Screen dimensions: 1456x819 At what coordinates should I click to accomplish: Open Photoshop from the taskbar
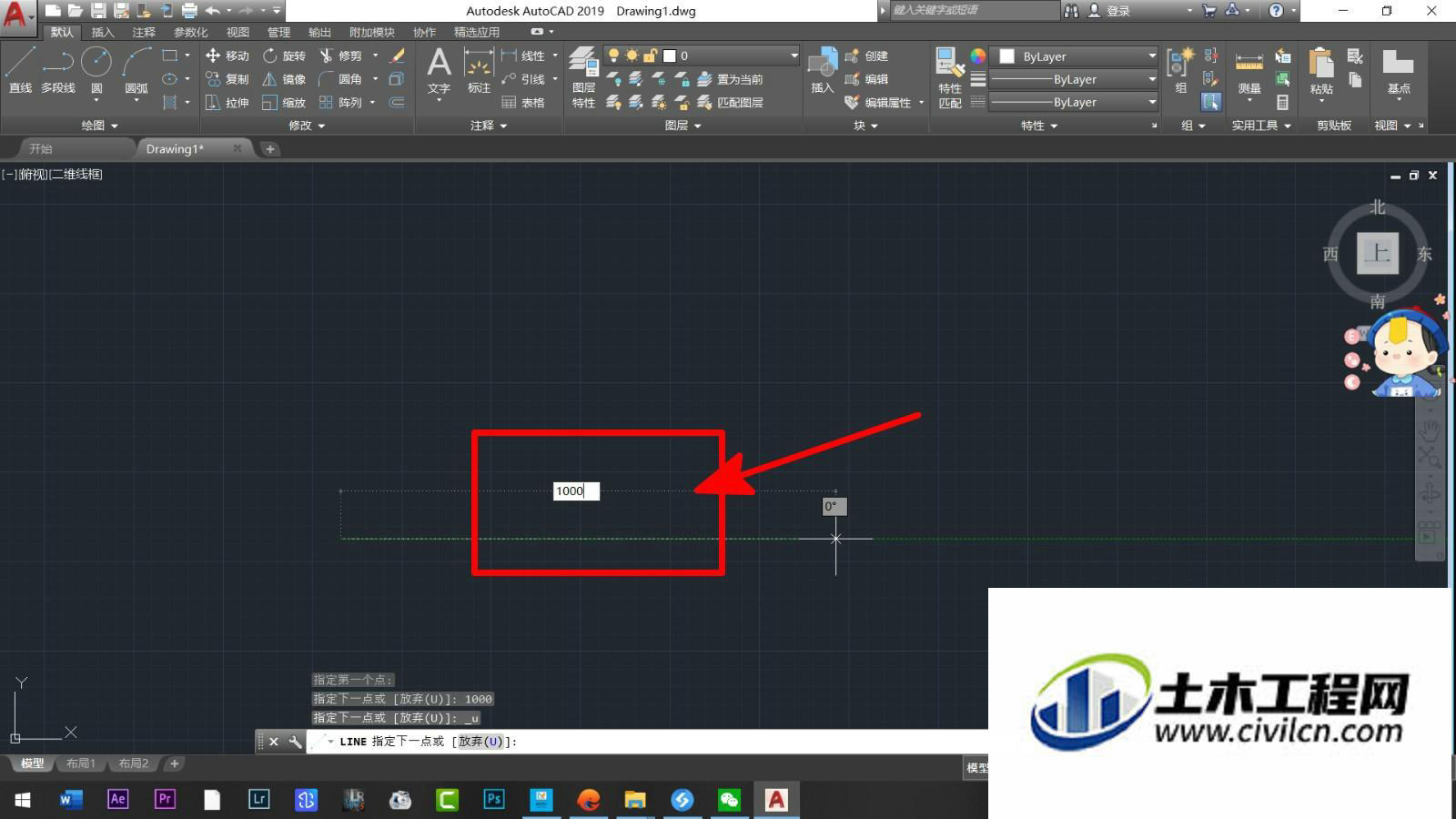(x=494, y=799)
